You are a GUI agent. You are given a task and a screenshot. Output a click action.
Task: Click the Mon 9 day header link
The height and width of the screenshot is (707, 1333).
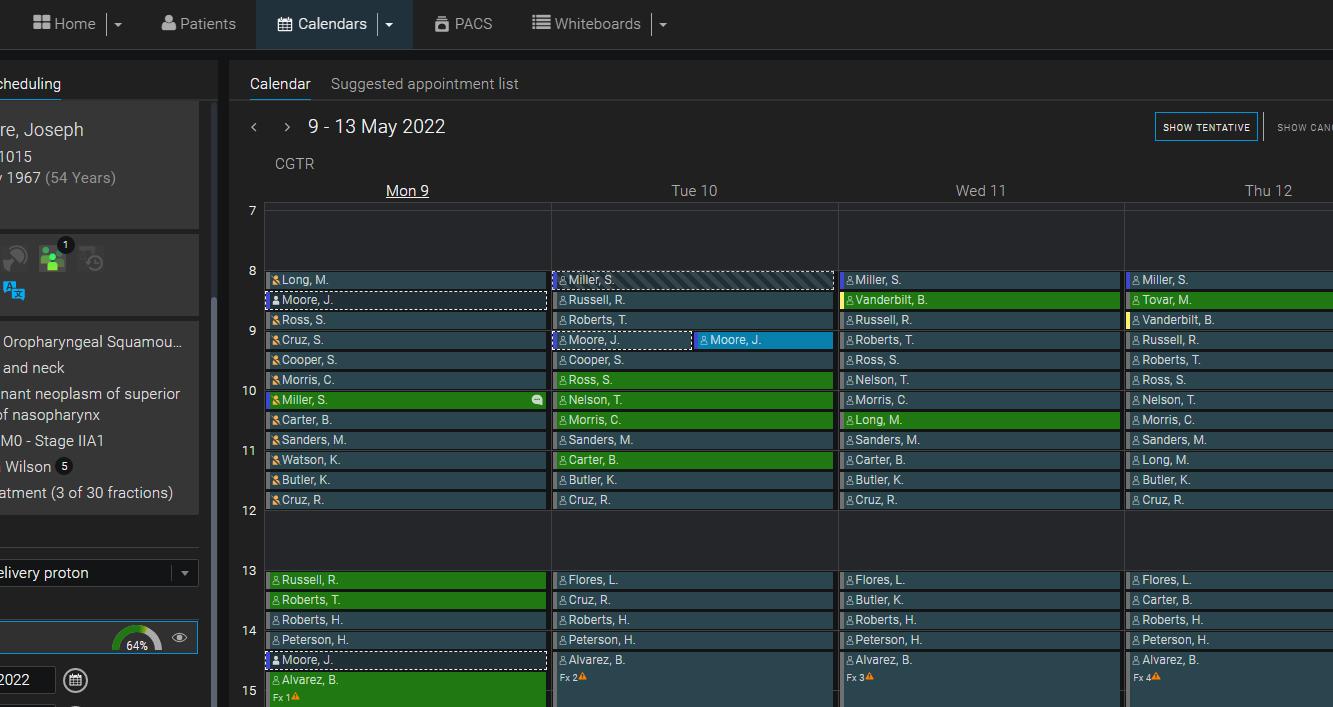tap(407, 191)
